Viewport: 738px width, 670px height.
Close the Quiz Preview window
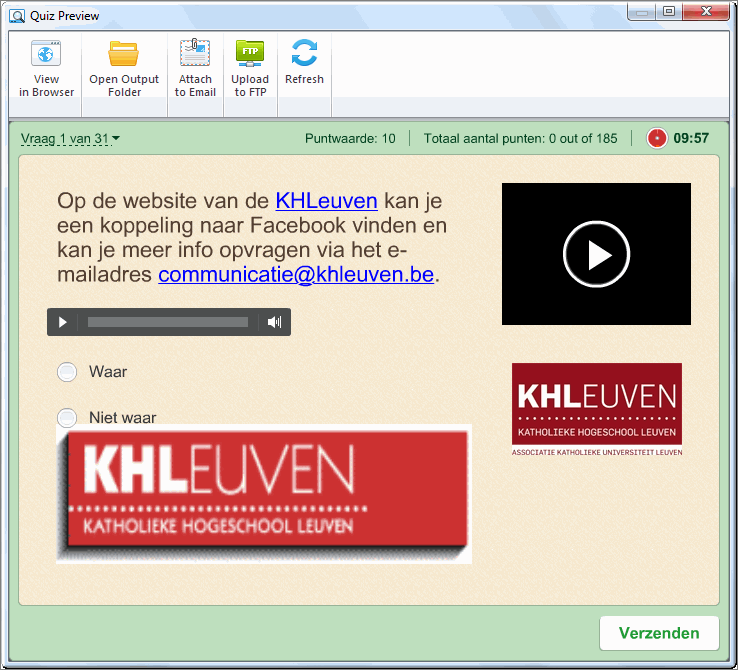pos(706,11)
